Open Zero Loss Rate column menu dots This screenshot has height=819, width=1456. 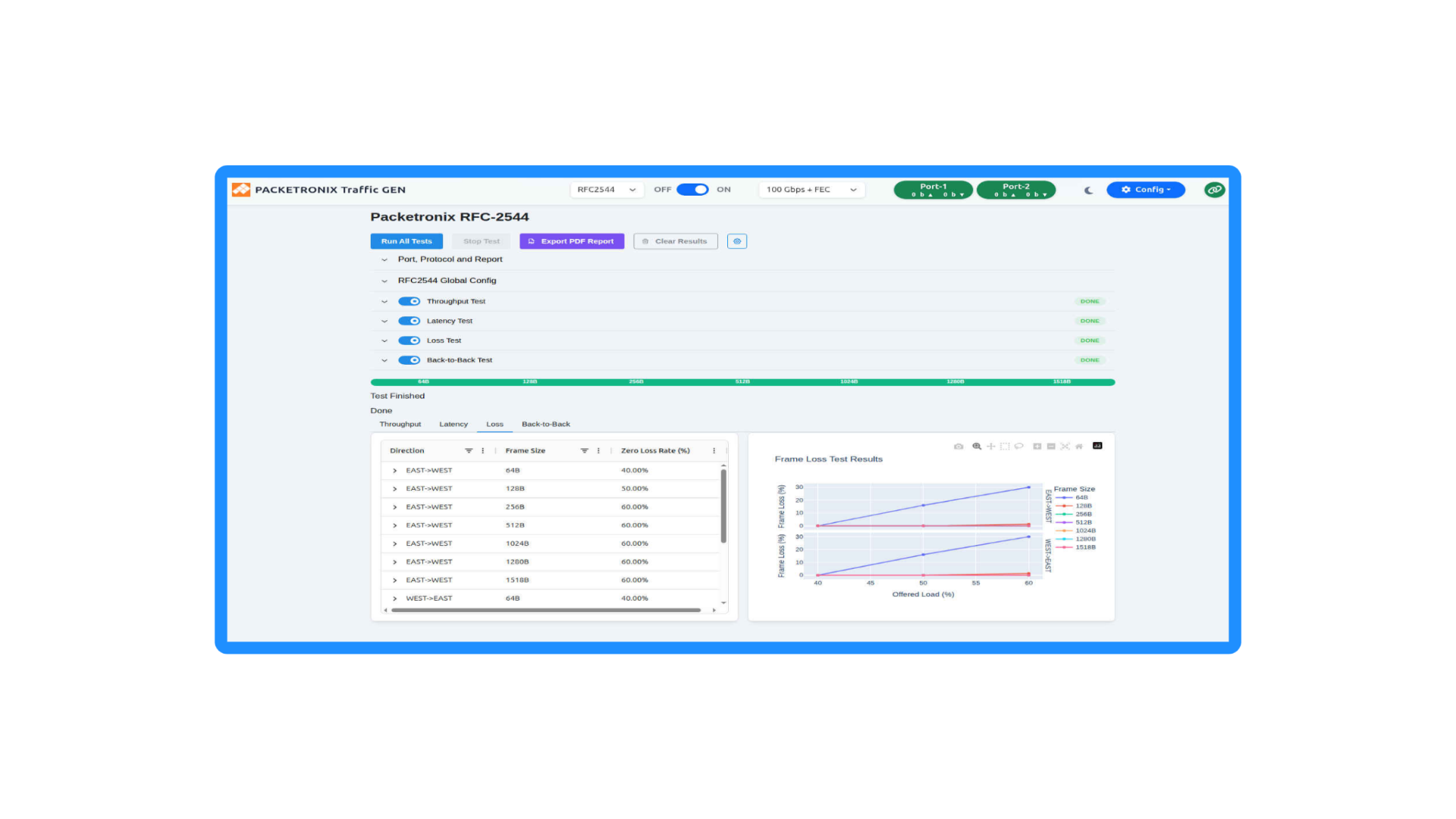714,450
